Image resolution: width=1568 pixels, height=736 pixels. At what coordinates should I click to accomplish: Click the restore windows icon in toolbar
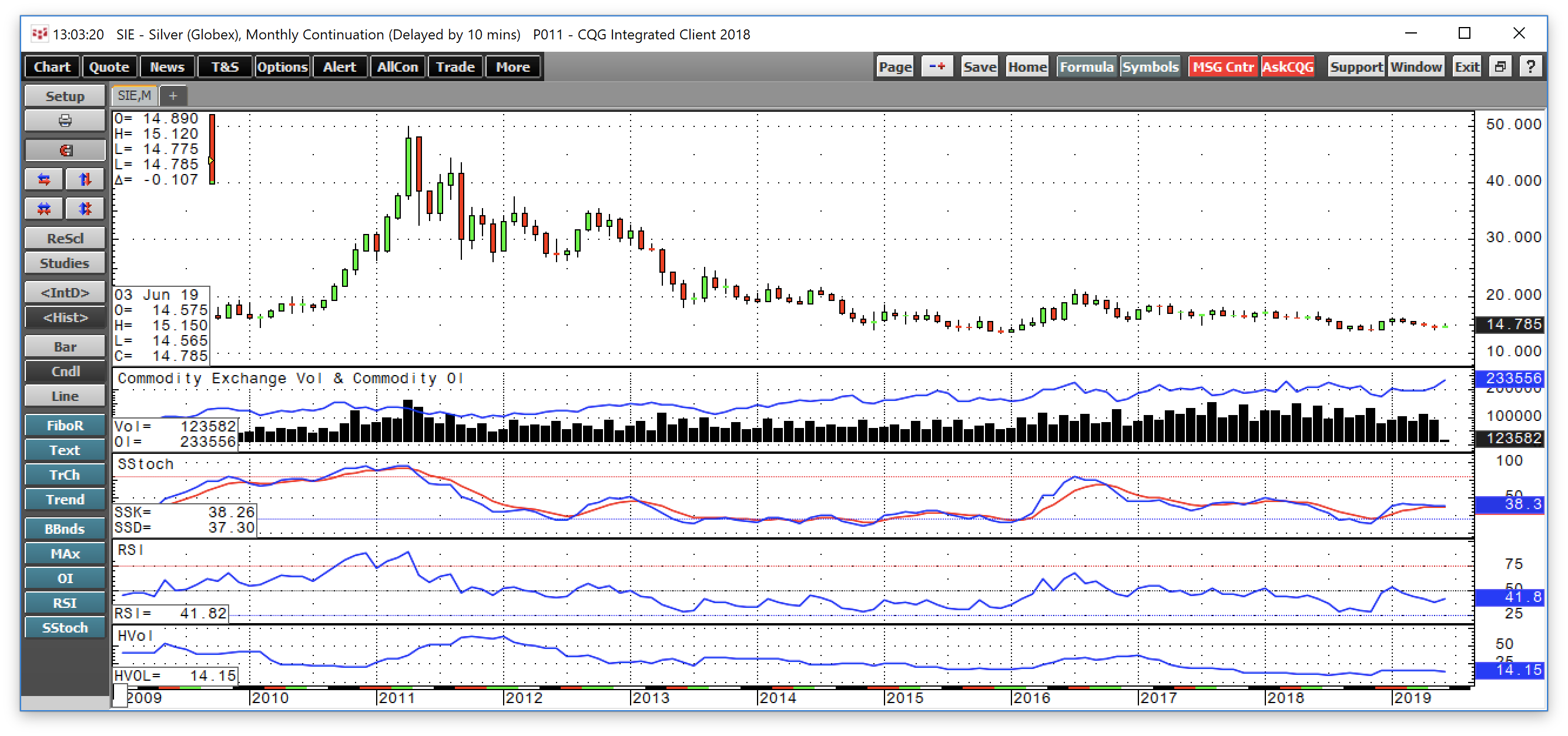(1500, 66)
